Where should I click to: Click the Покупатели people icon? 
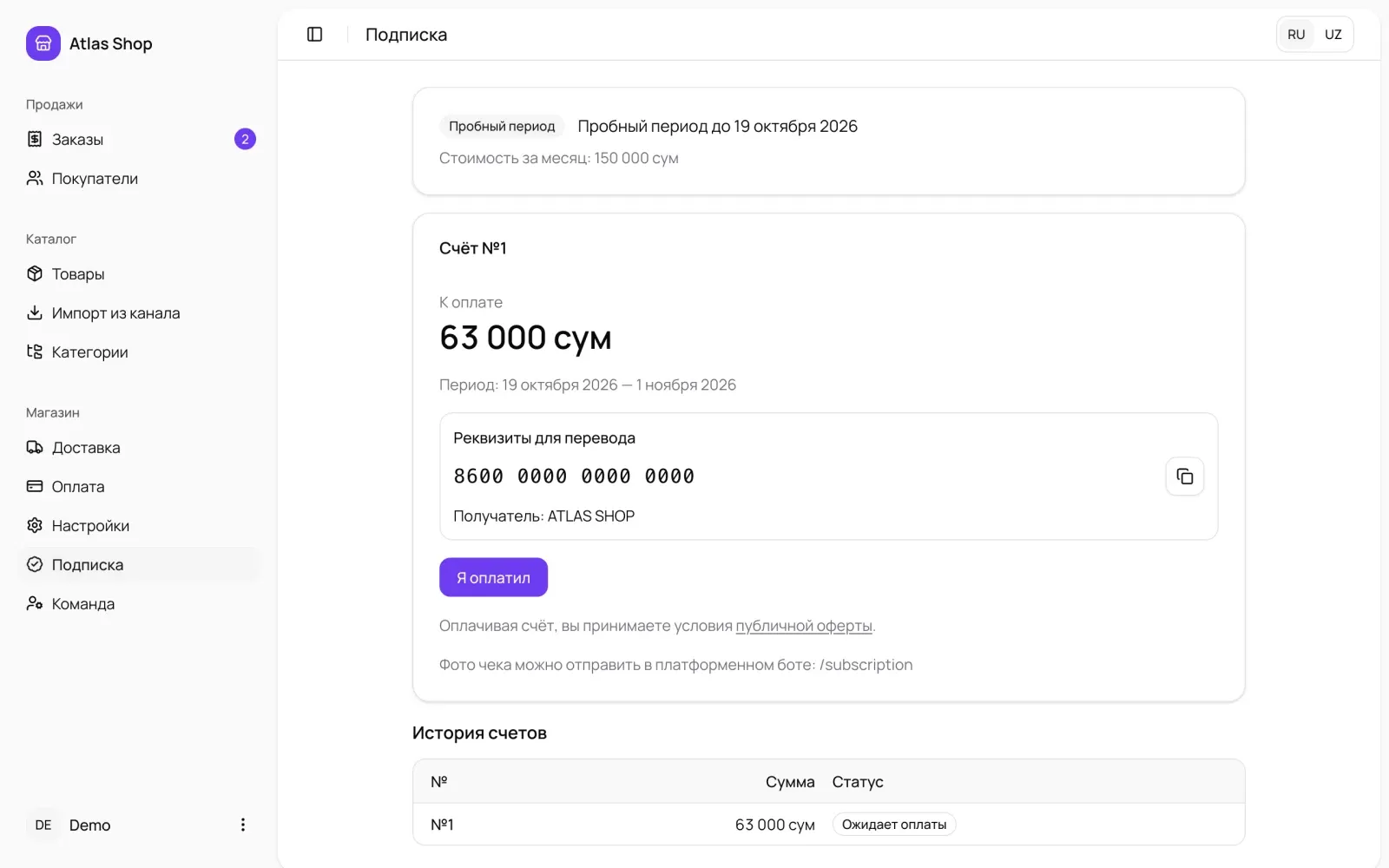(x=35, y=178)
